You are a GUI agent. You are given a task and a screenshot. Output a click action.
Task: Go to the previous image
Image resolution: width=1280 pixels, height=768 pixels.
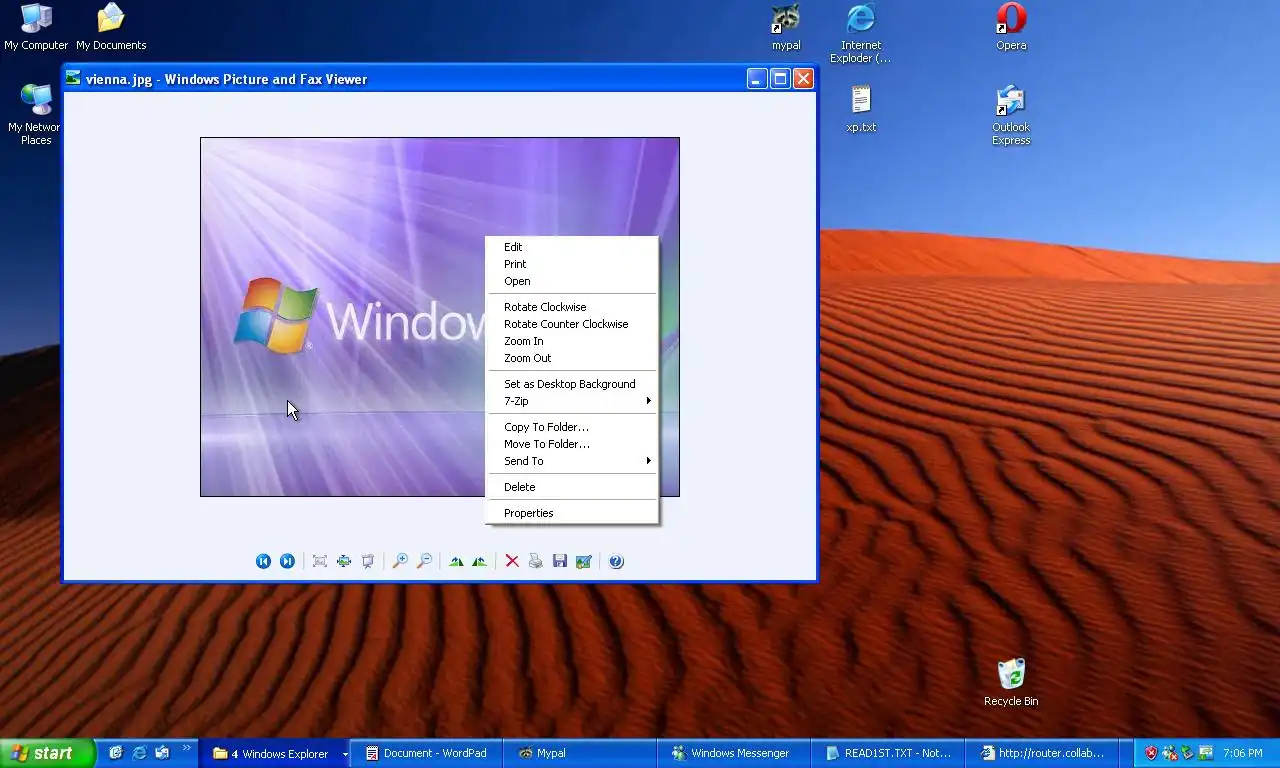point(263,561)
